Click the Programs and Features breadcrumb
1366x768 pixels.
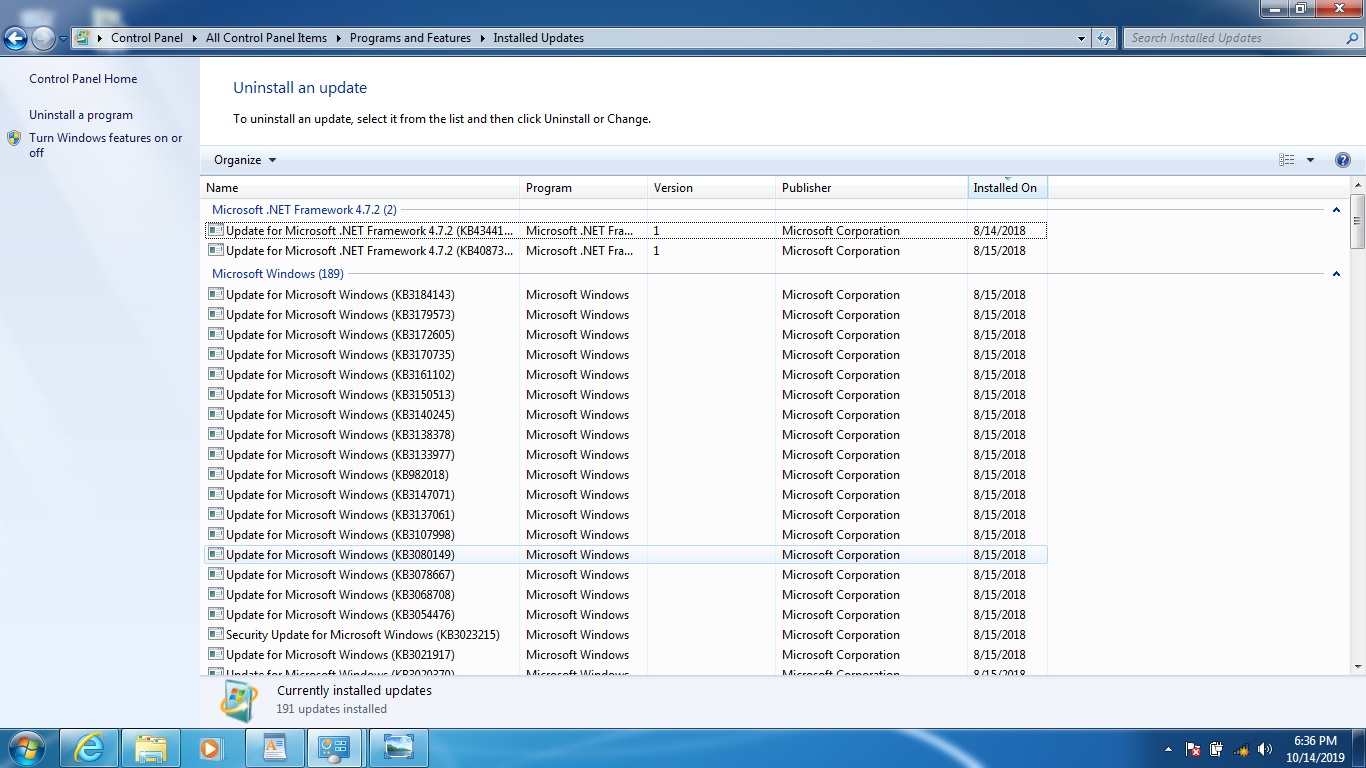point(410,38)
